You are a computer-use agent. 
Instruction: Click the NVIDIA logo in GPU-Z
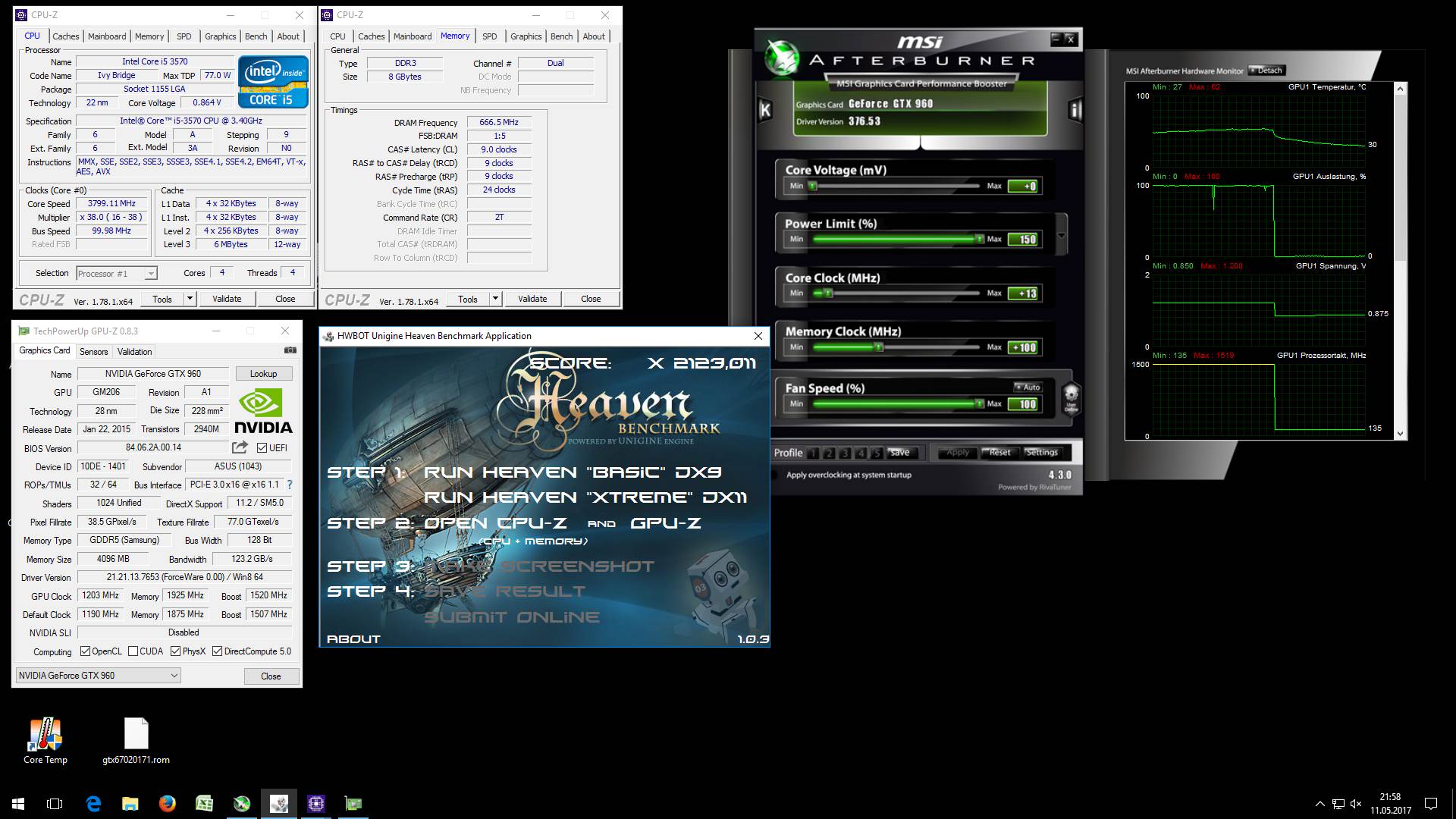[x=262, y=411]
